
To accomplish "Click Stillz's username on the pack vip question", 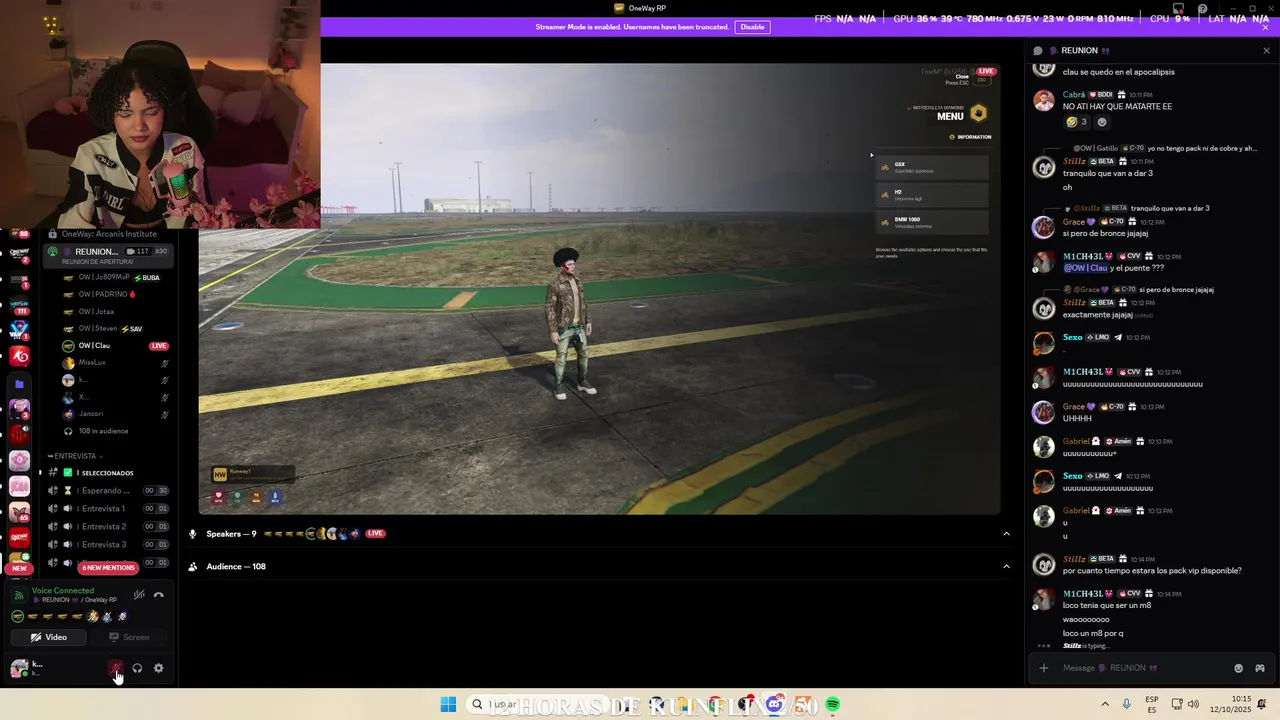I will [x=1074, y=559].
